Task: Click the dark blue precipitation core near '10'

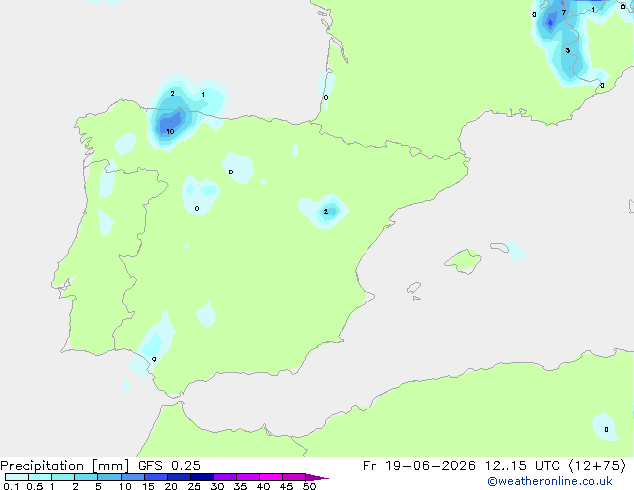Action: [171, 120]
